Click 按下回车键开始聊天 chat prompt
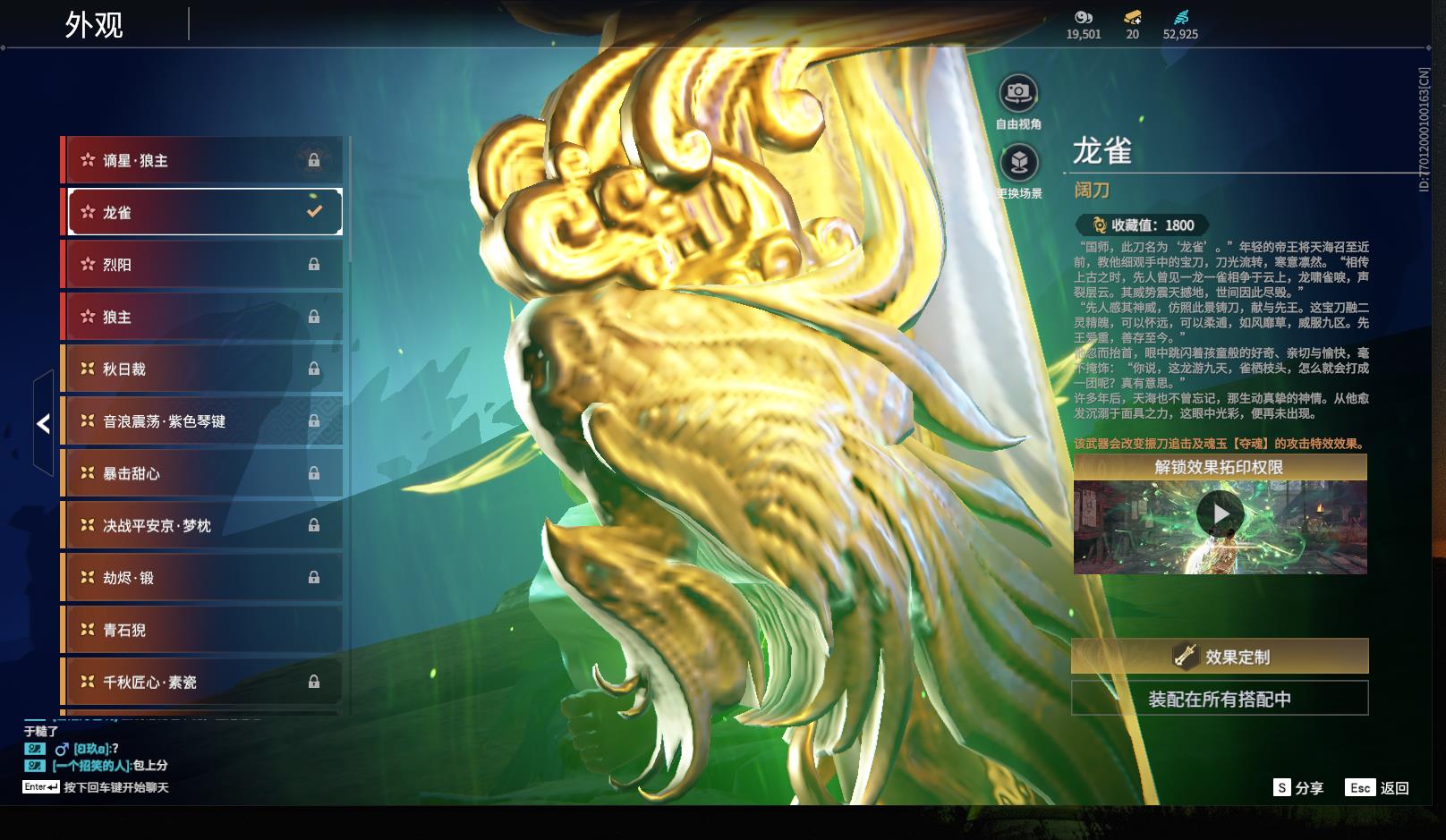 pyautogui.click(x=116, y=787)
